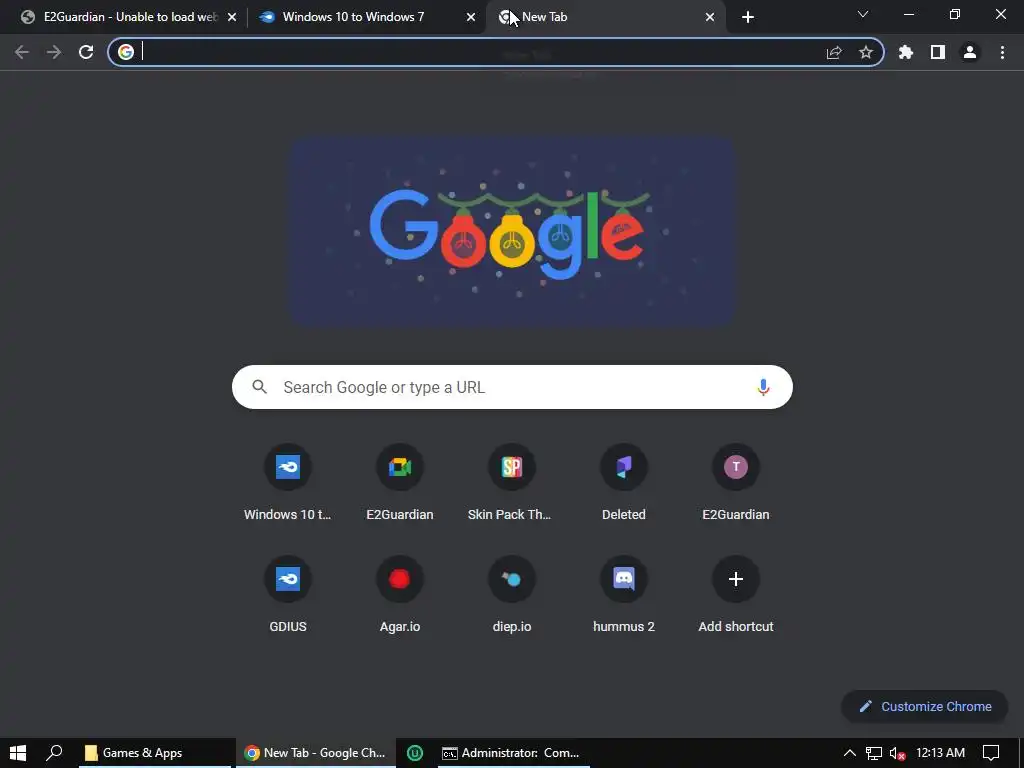Open the E2Guardian shortcut with T icon
Viewport: 1024px width, 768px height.
pos(735,484)
